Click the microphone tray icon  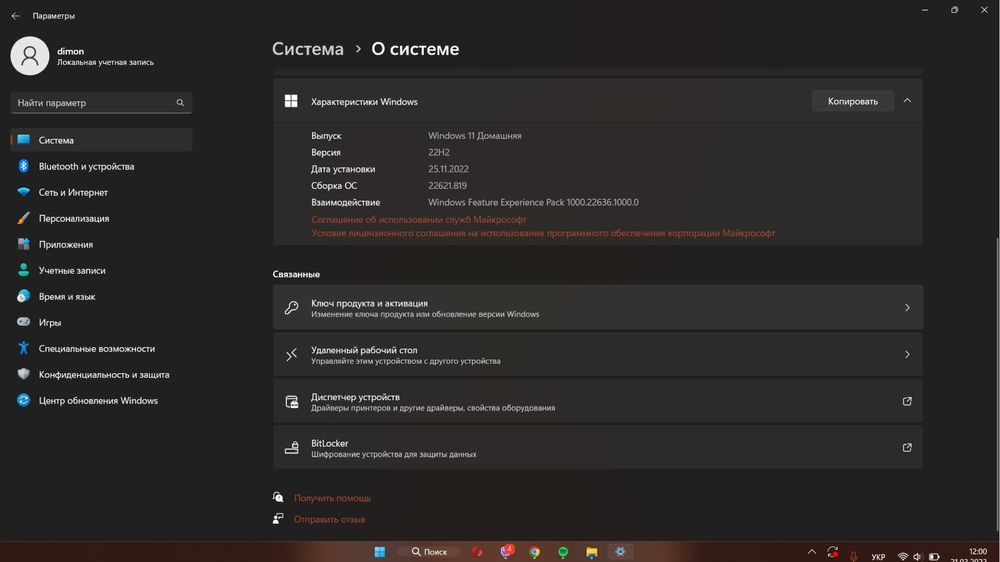point(853,556)
